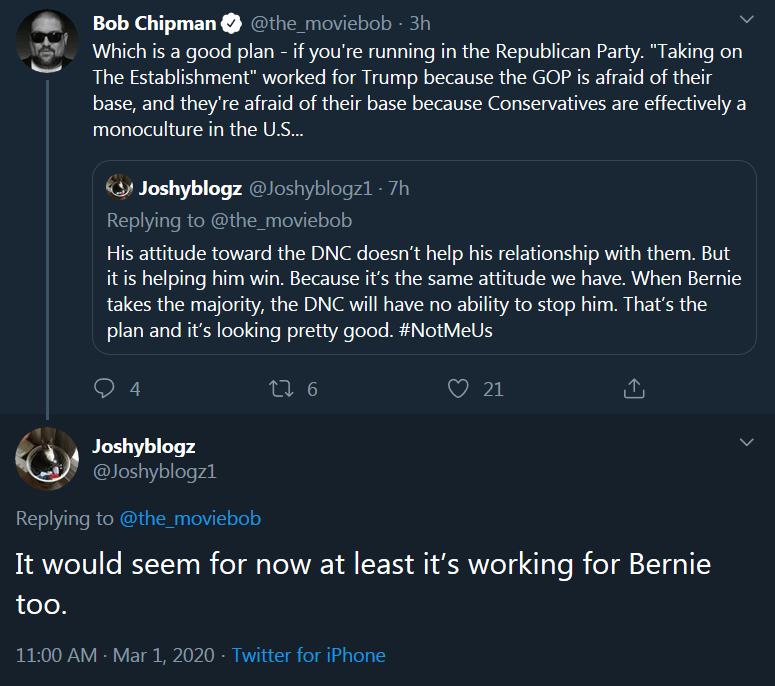
Task: Click the @Joshyblogz1 handle below the name
Action: coord(155,472)
